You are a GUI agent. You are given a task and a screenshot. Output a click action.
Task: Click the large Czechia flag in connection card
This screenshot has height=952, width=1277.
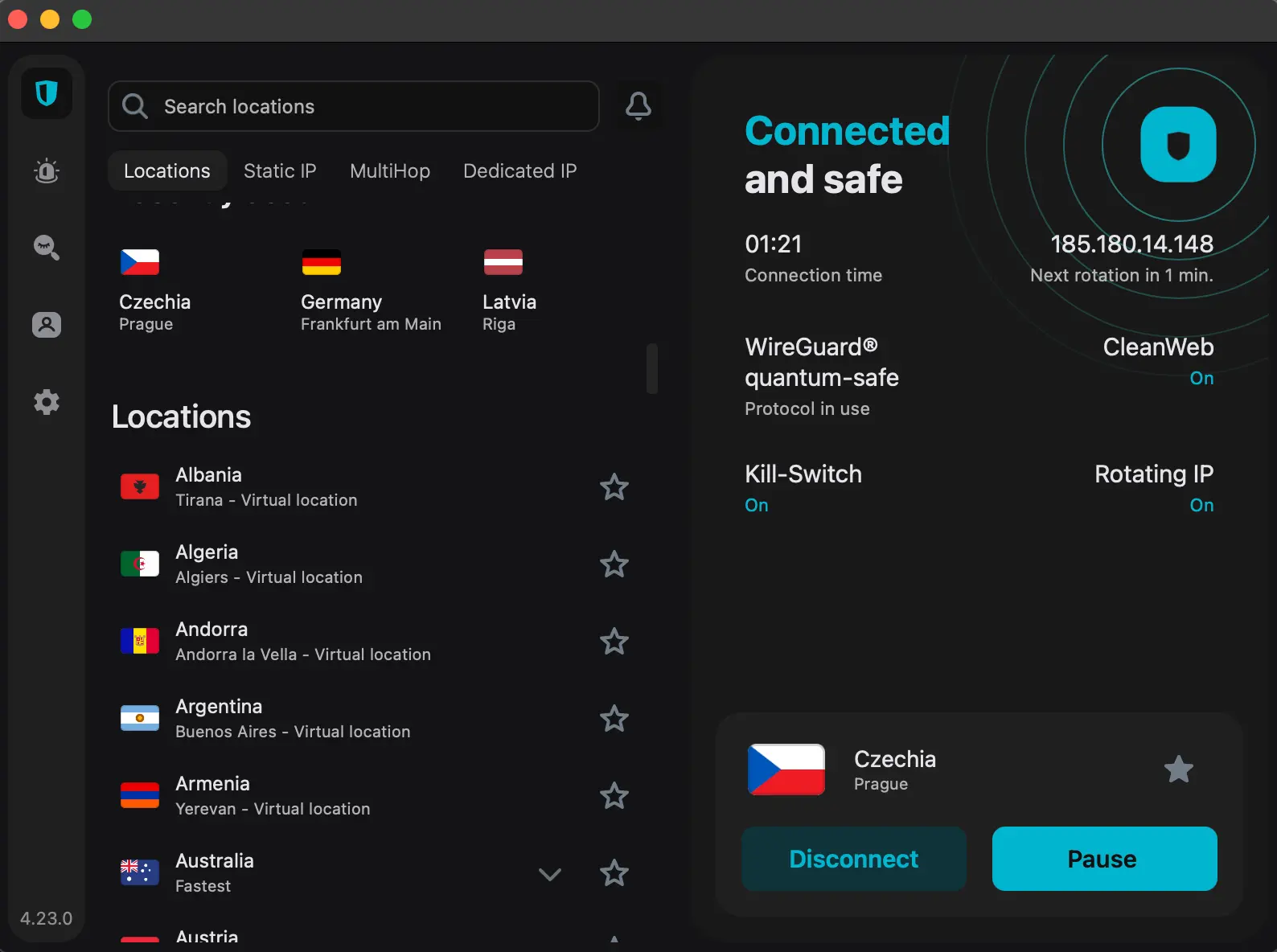tap(786, 769)
